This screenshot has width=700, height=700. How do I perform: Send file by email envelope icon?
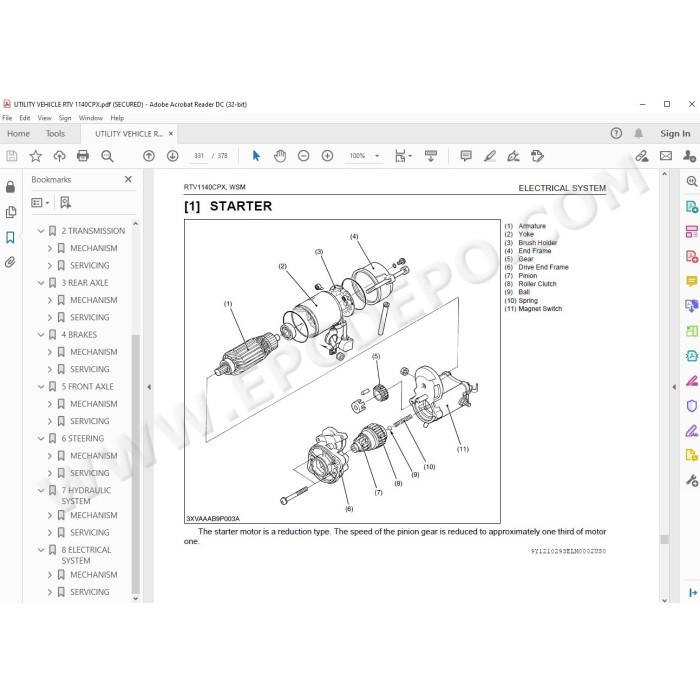(666, 156)
